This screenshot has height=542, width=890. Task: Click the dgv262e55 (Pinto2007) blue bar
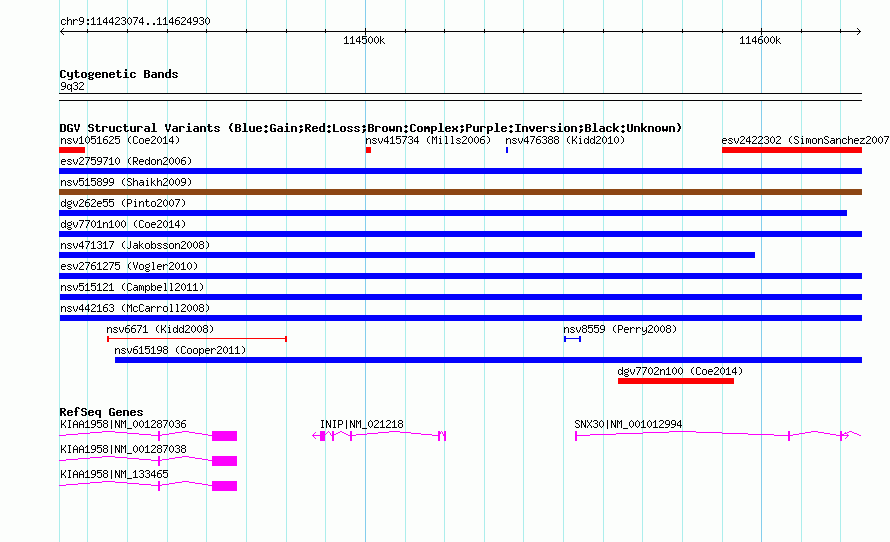453,213
